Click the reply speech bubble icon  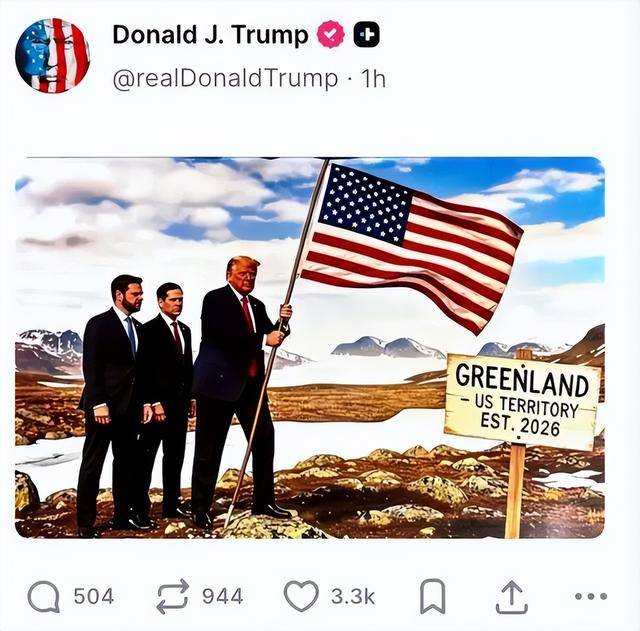point(44,596)
